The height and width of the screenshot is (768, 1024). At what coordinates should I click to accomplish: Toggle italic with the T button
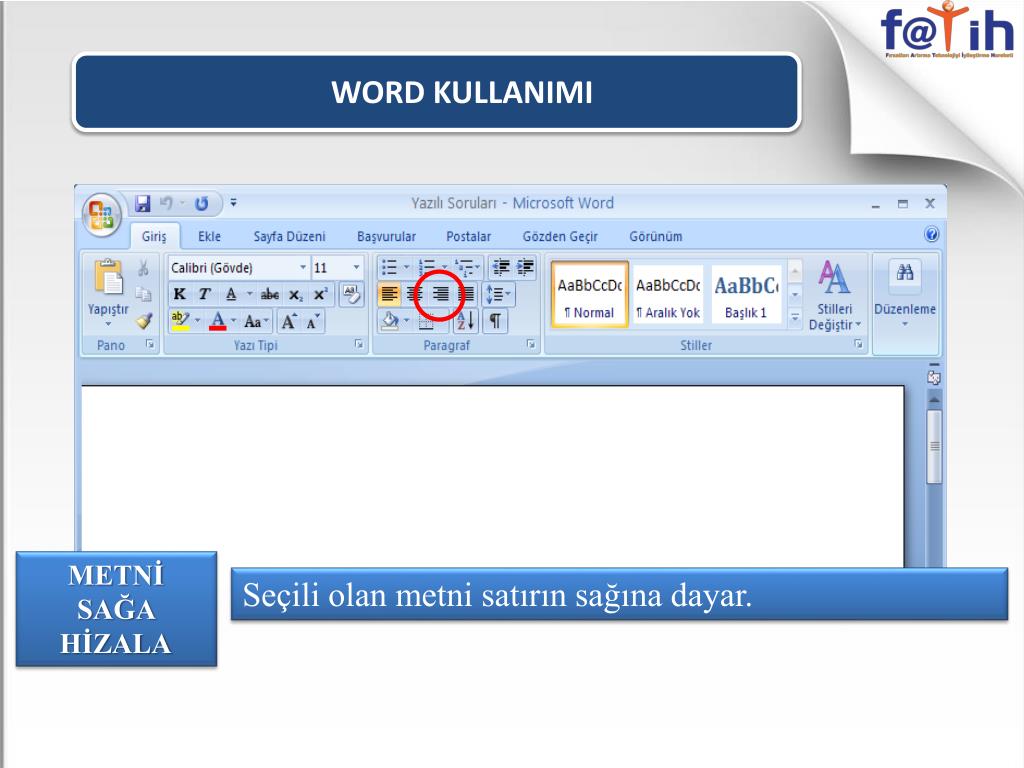204,294
